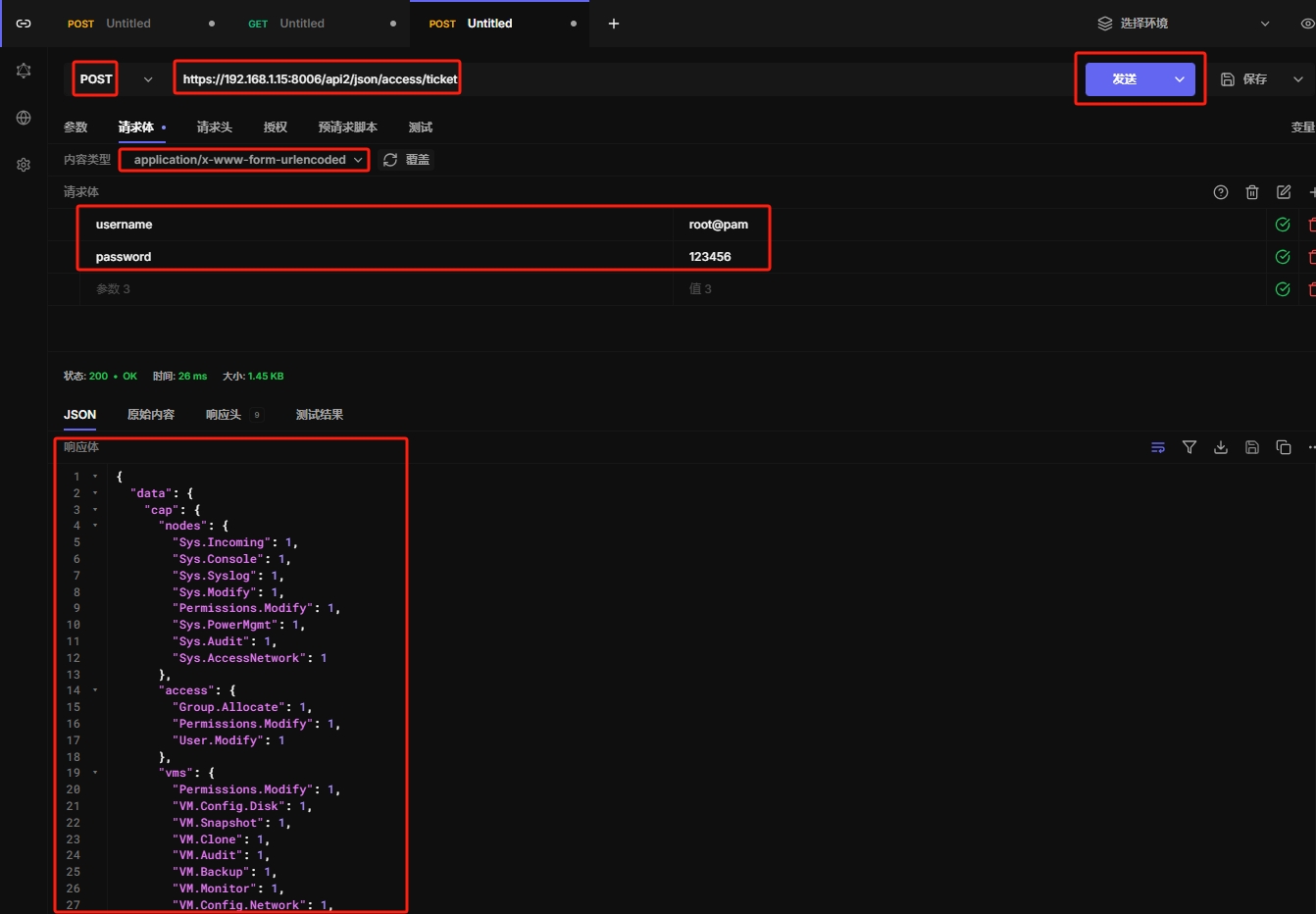Viewport: 1316px width, 914px height.
Task: Open settings gear in left sidebar
Action: 24,165
